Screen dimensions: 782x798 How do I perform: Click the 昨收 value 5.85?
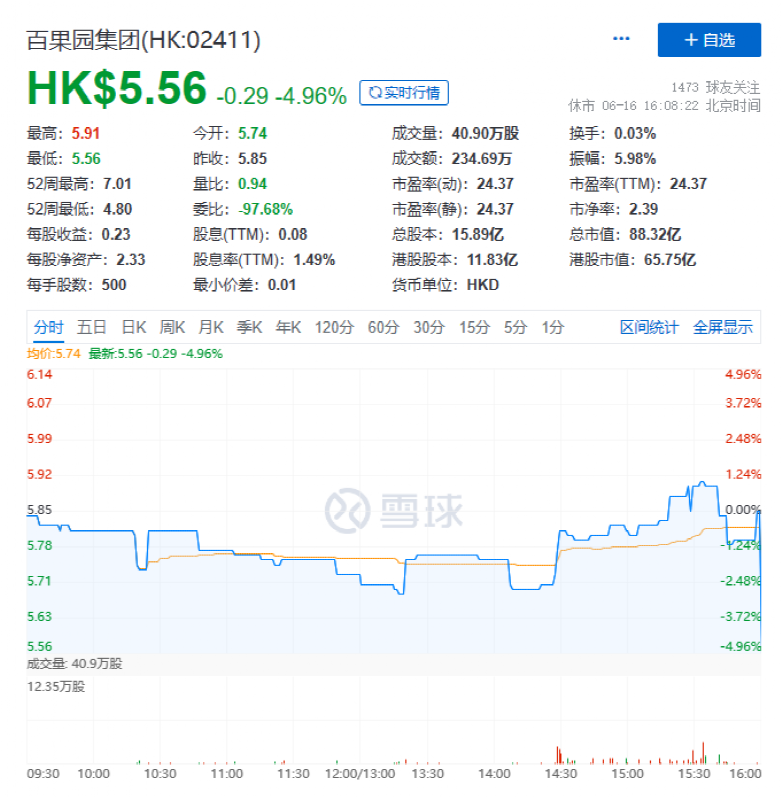click(x=252, y=159)
